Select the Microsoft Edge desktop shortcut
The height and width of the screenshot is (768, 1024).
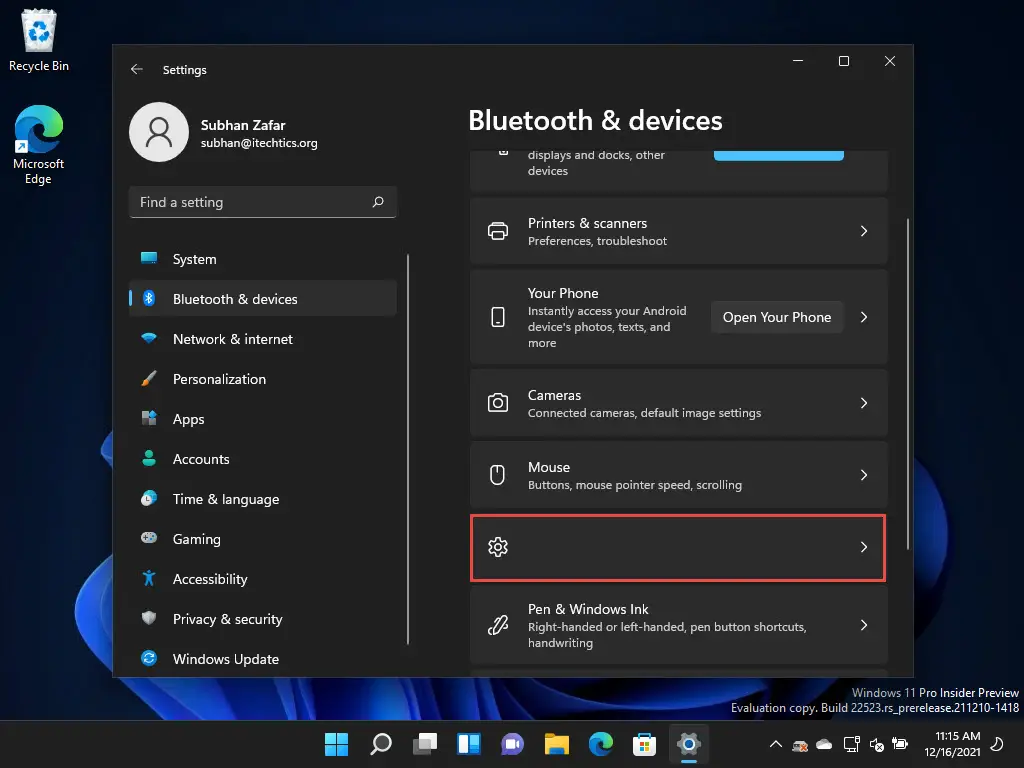coord(39,145)
